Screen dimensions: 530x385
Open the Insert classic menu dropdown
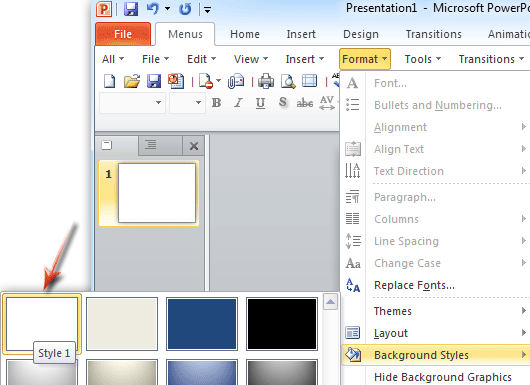pyautogui.click(x=305, y=59)
